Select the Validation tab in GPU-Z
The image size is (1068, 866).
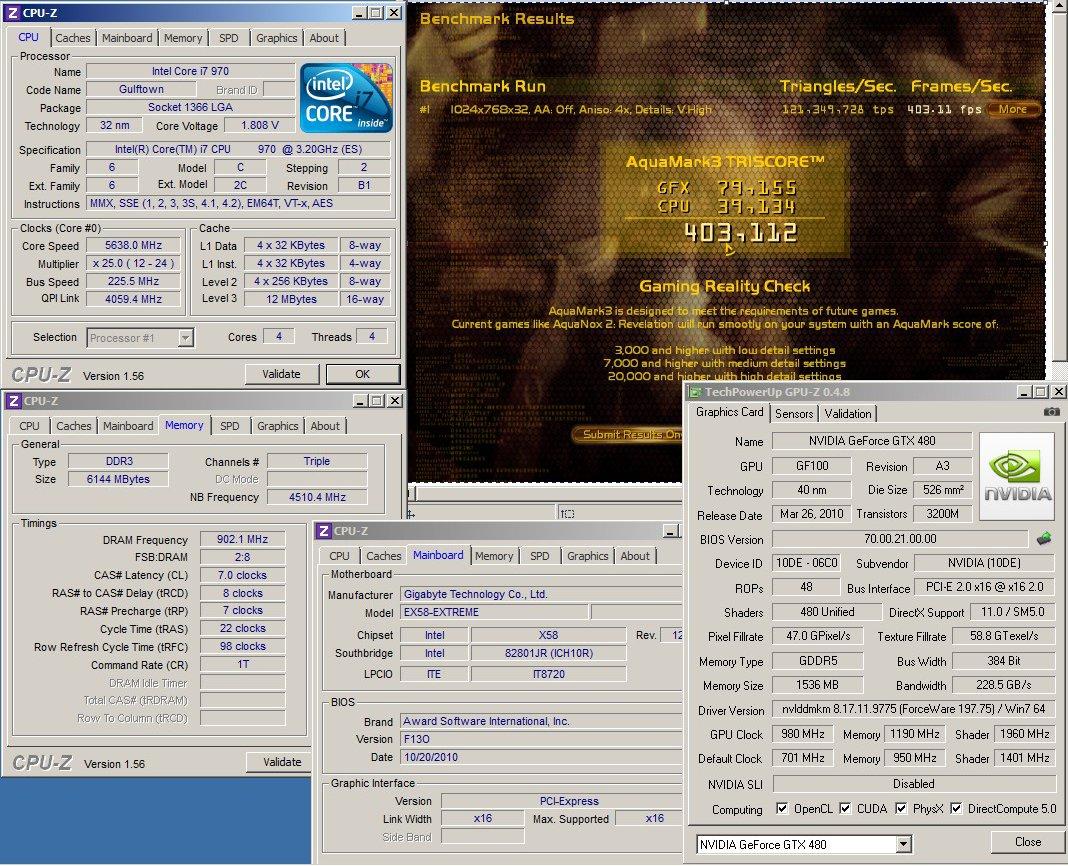(847, 414)
